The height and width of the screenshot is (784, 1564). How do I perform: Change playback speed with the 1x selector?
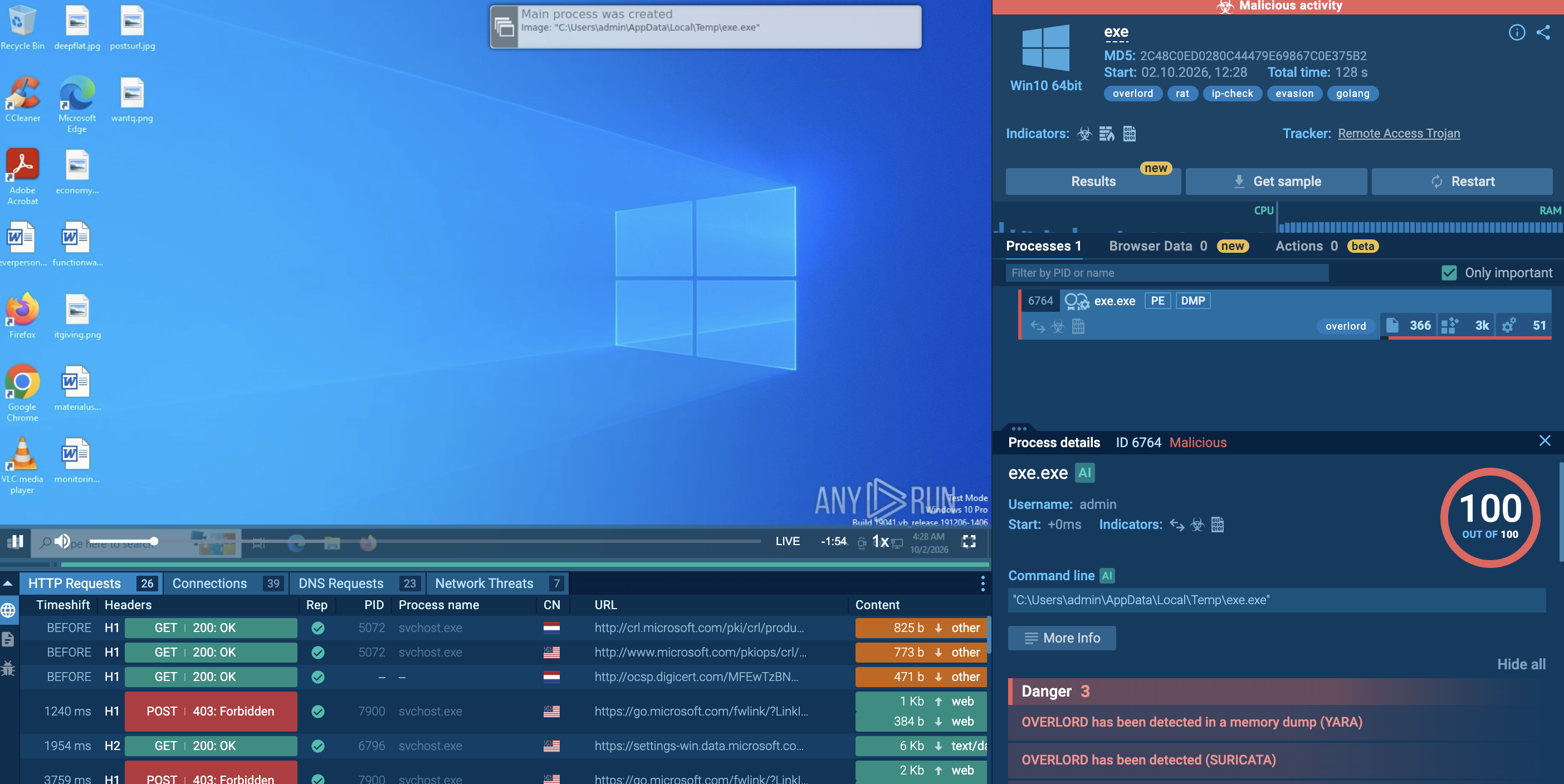tap(881, 541)
